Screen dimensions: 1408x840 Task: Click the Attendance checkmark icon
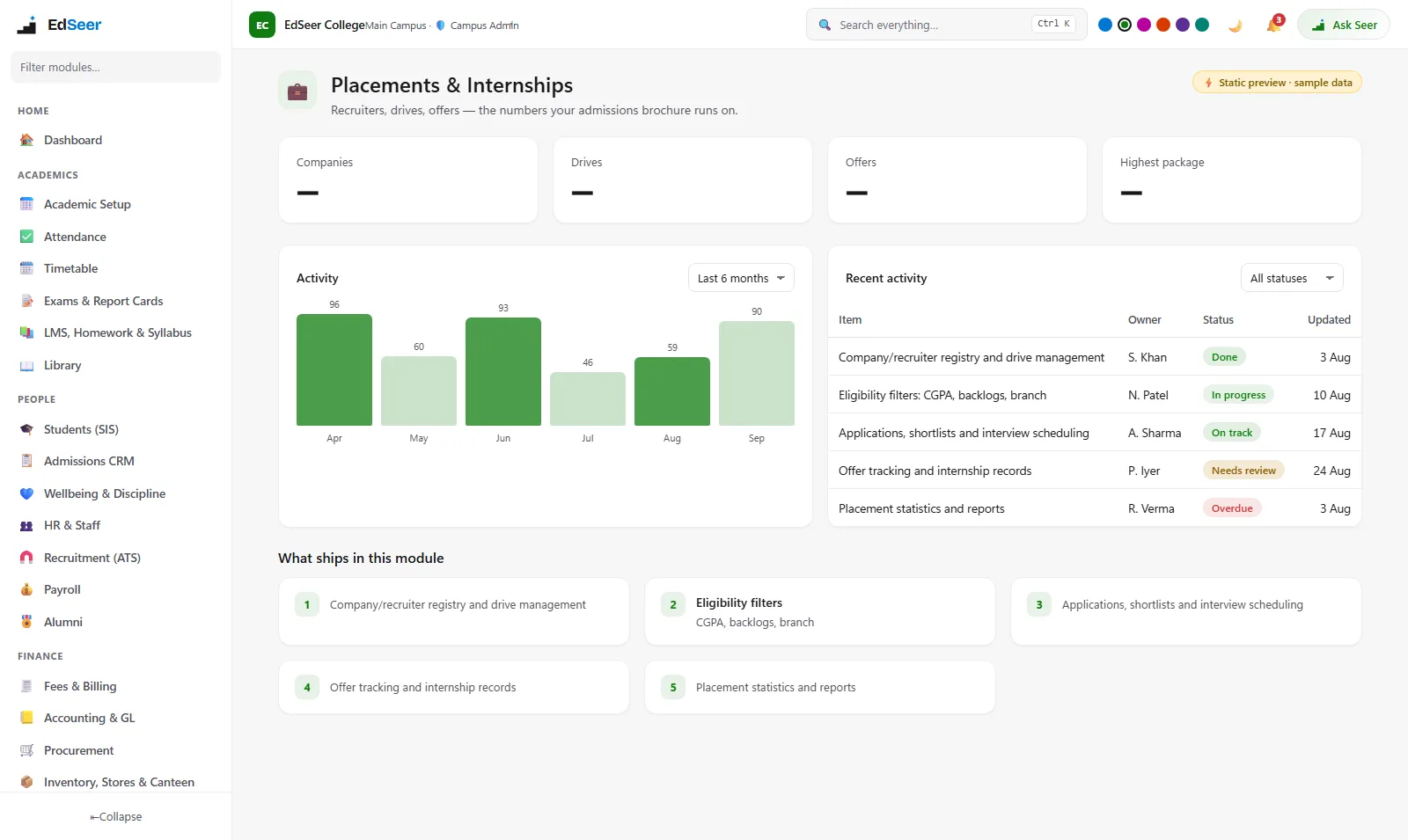(x=26, y=237)
